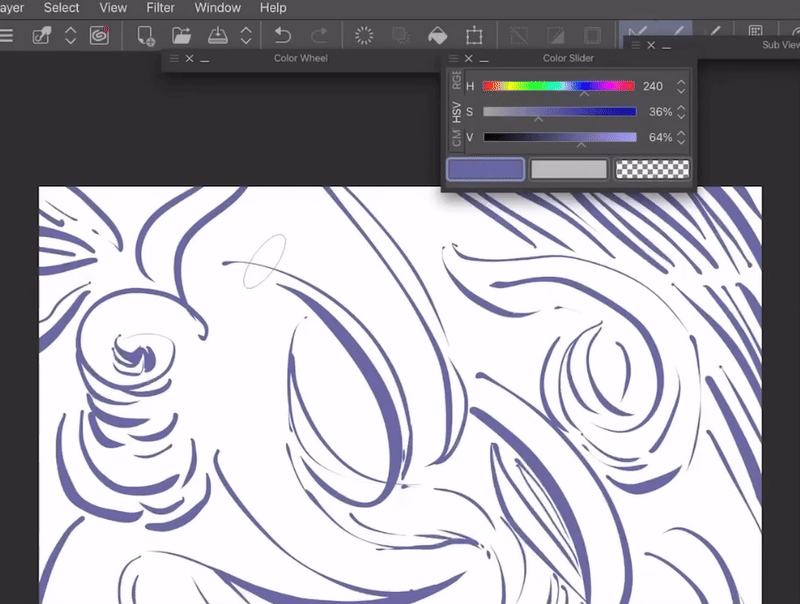Increase Hue with the H up arrow

[681, 82]
